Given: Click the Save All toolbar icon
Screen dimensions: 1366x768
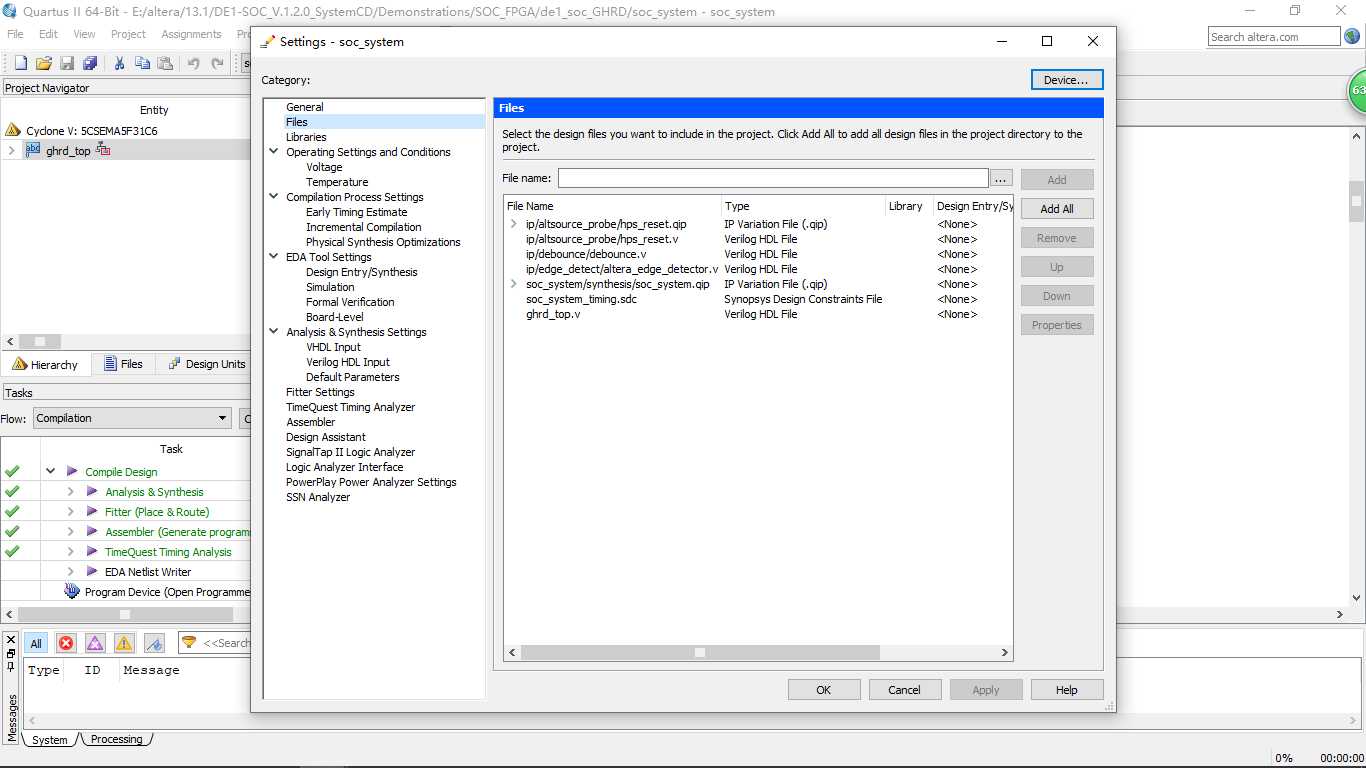Looking at the screenshot, I should 90,63.
